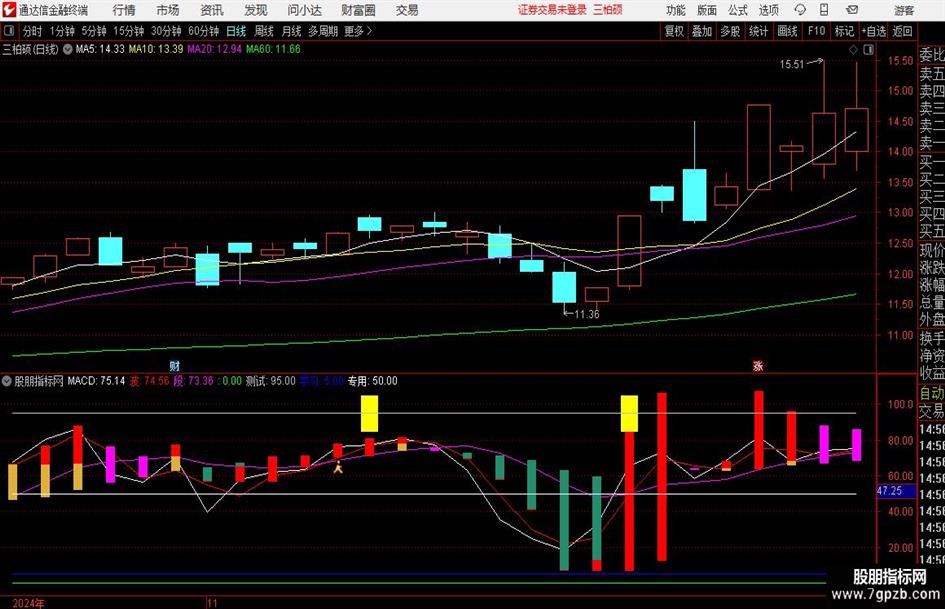Click the 15.51 high price annotation

792,64
